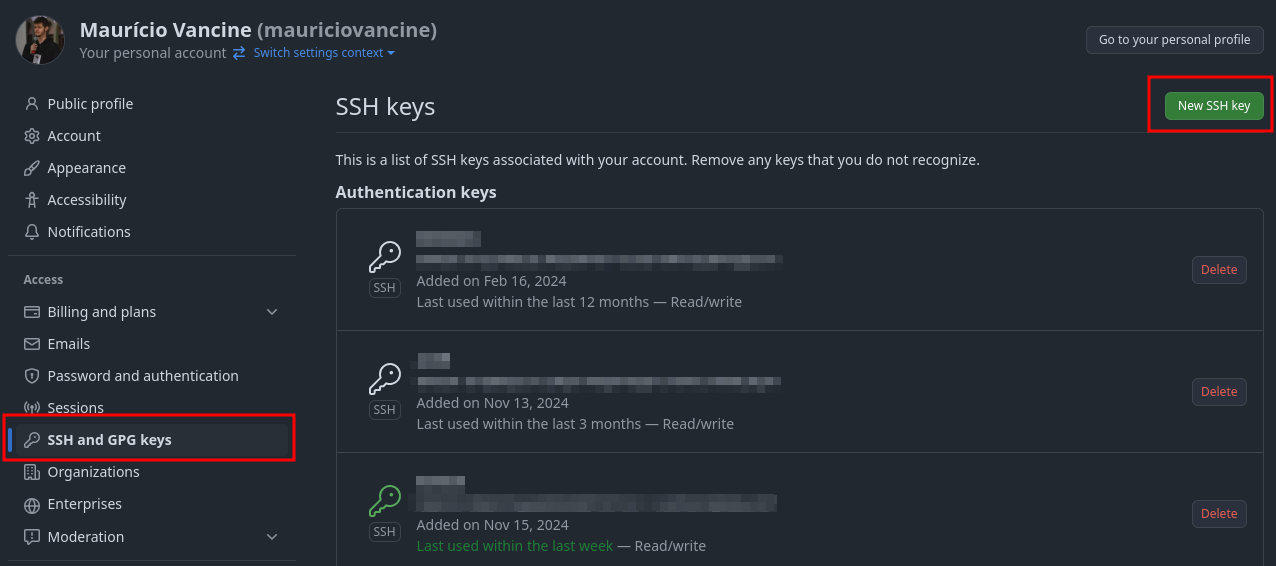Image resolution: width=1276 pixels, height=566 pixels.
Task: Click the Accessibility figure icon
Action: [x=32, y=200]
